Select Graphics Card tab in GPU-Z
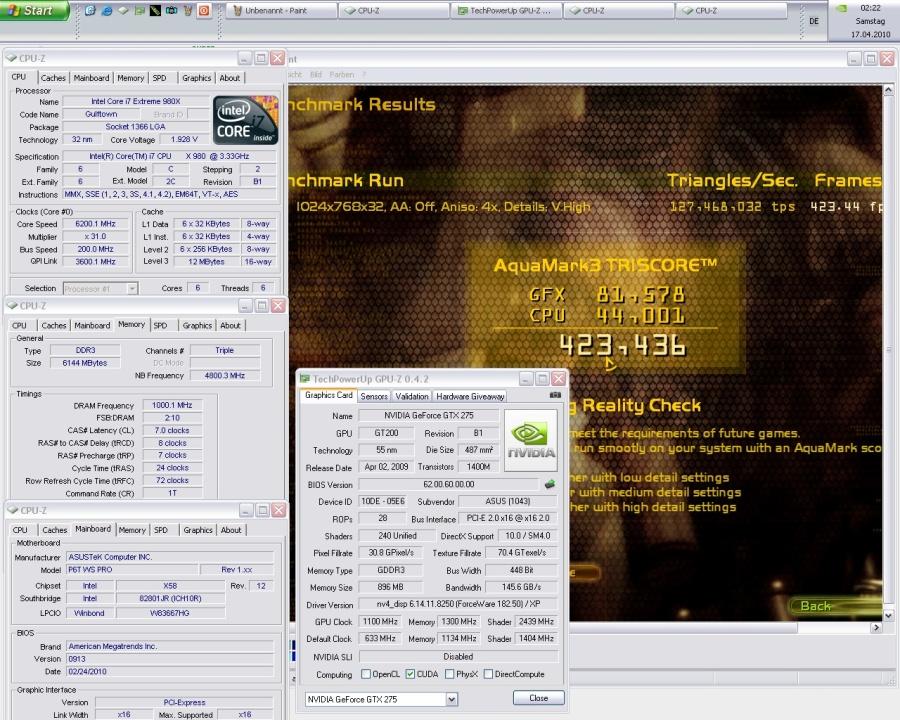Image resolution: width=900 pixels, height=720 pixels. click(329, 395)
